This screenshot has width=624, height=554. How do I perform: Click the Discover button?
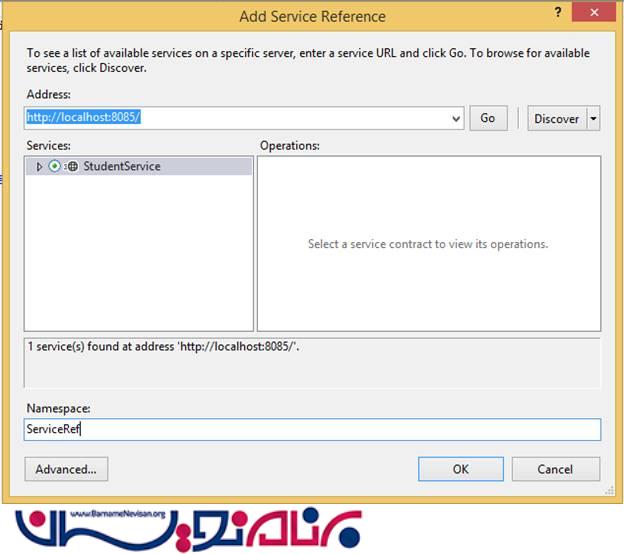[557, 119]
